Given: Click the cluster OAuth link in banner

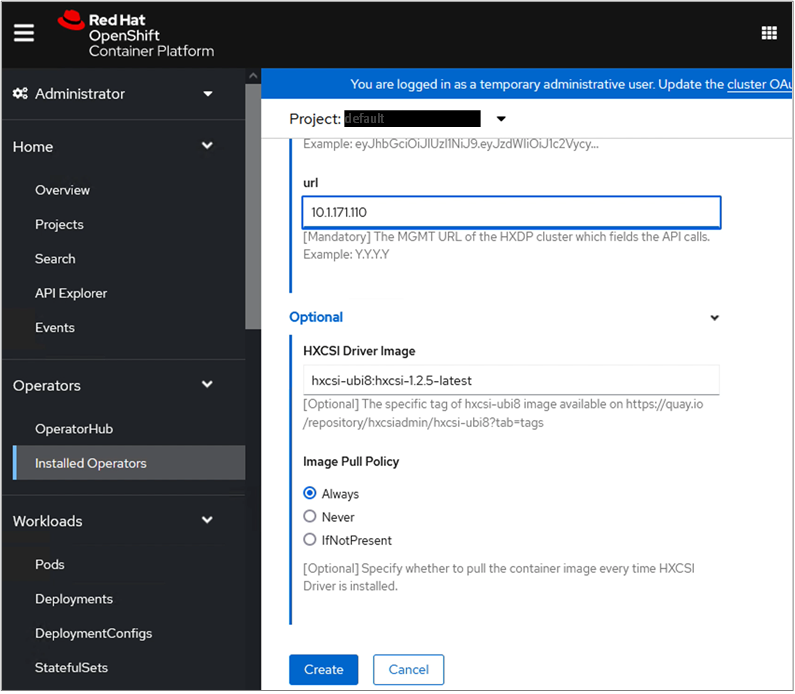Looking at the screenshot, I should coord(760,85).
